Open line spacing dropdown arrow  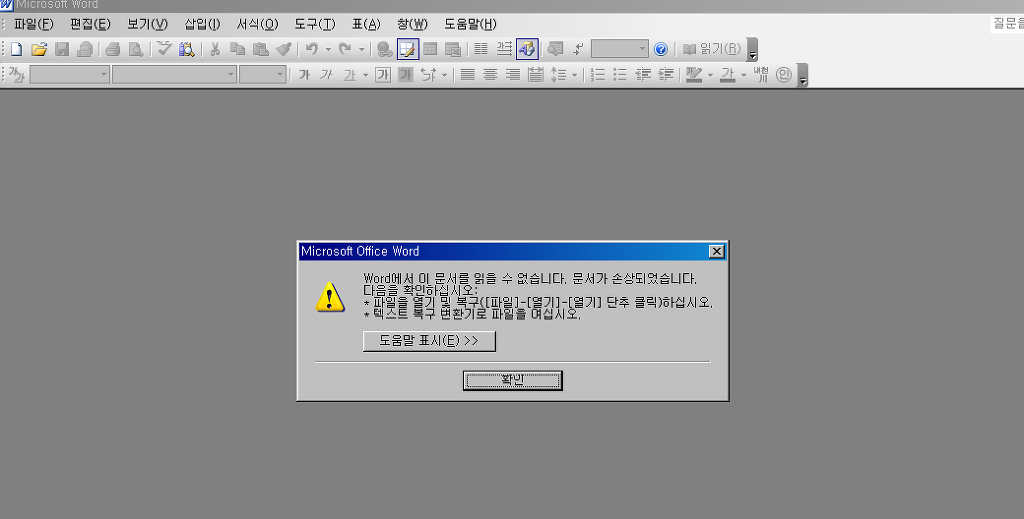click(575, 75)
